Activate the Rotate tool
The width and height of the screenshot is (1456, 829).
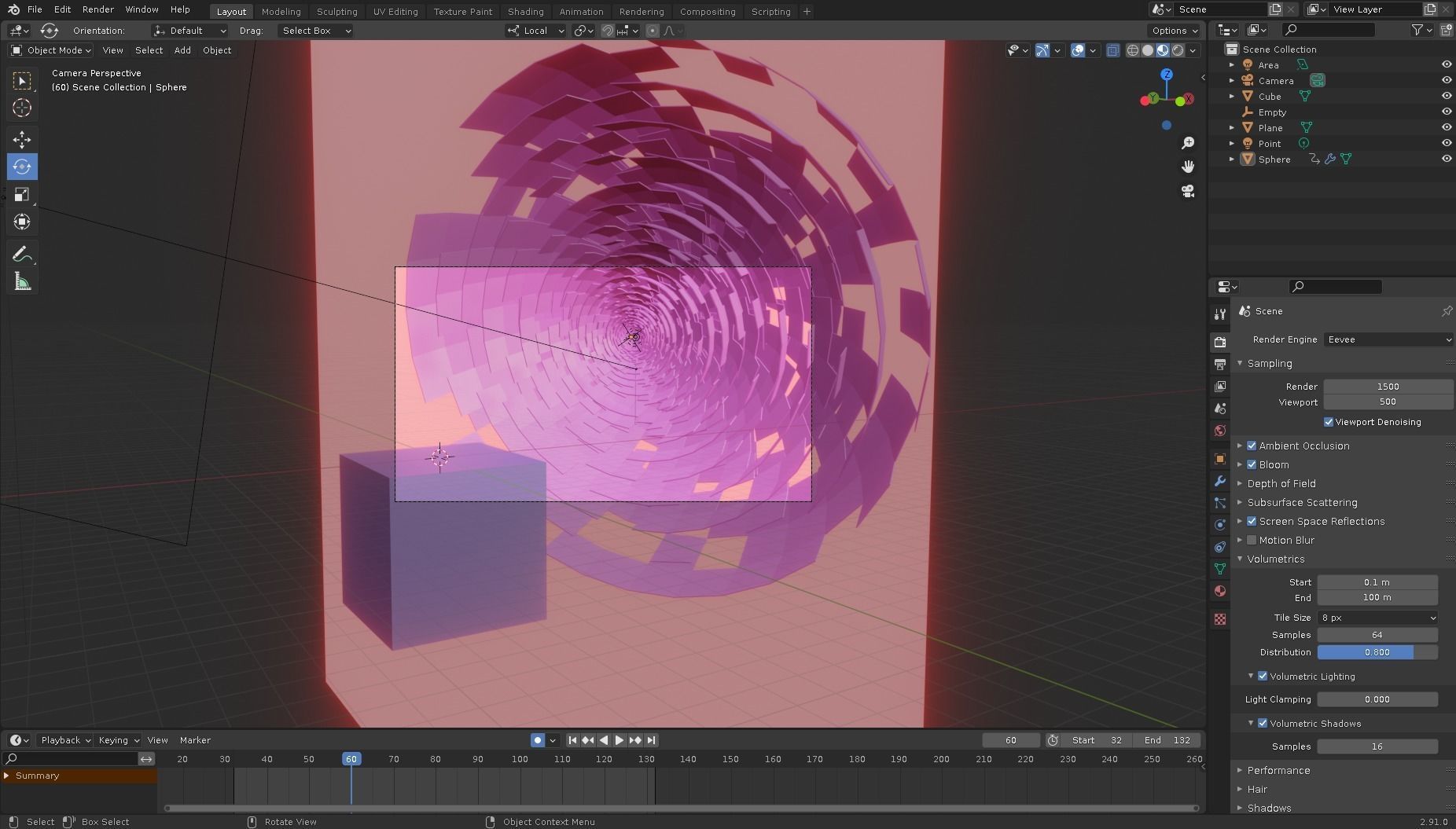(22, 167)
